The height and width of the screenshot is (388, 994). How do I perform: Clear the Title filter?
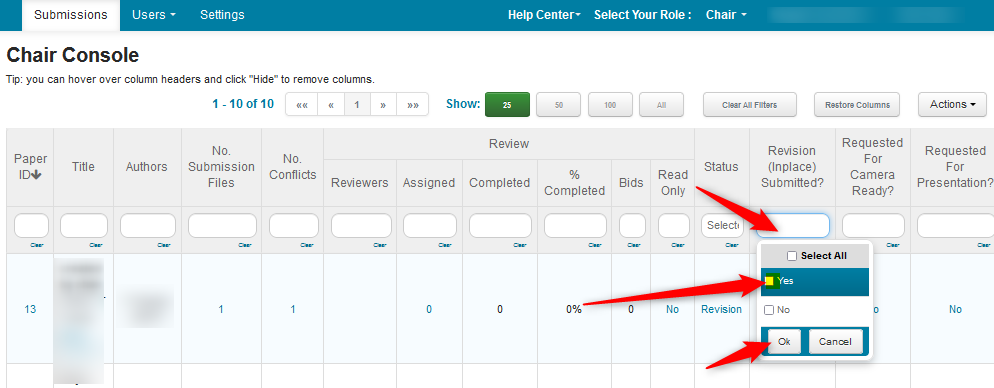pos(96,245)
